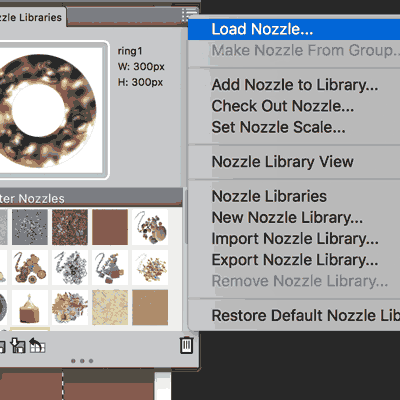Select the gray jewelry pile nozzle
The width and height of the screenshot is (400, 400).
point(70,267)
